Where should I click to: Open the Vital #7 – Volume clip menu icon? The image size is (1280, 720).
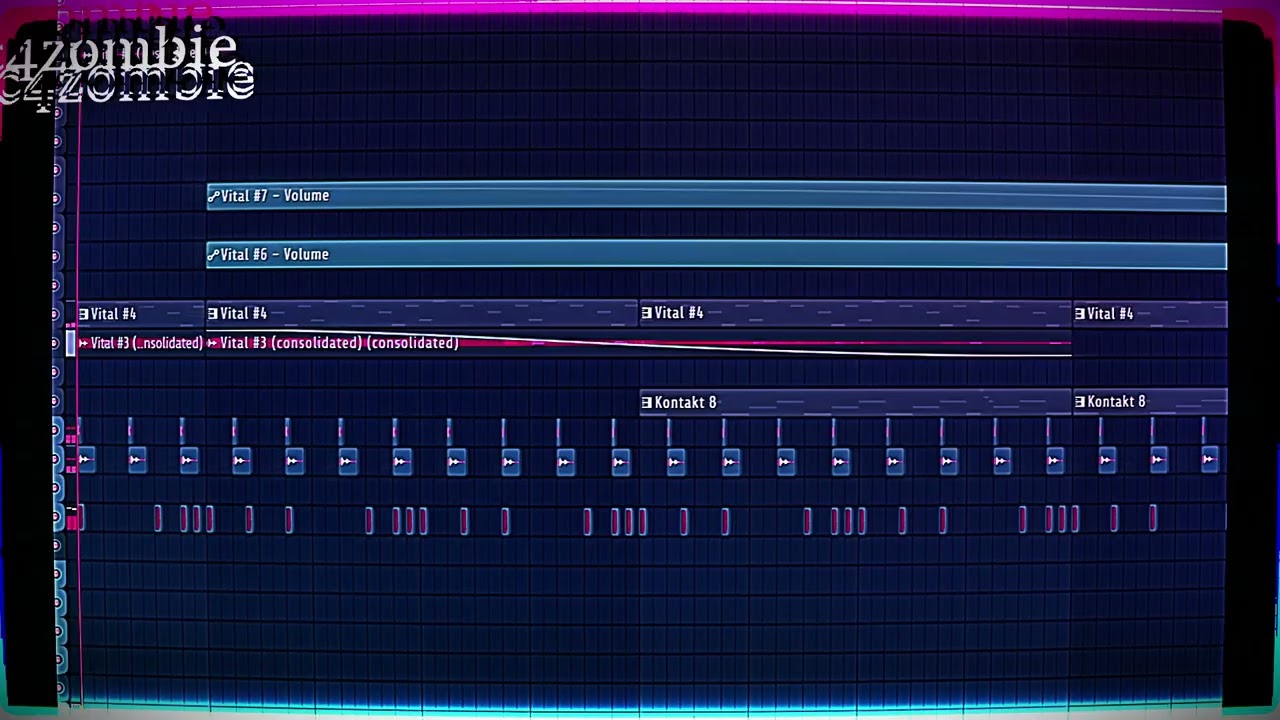tap(213, 196)
